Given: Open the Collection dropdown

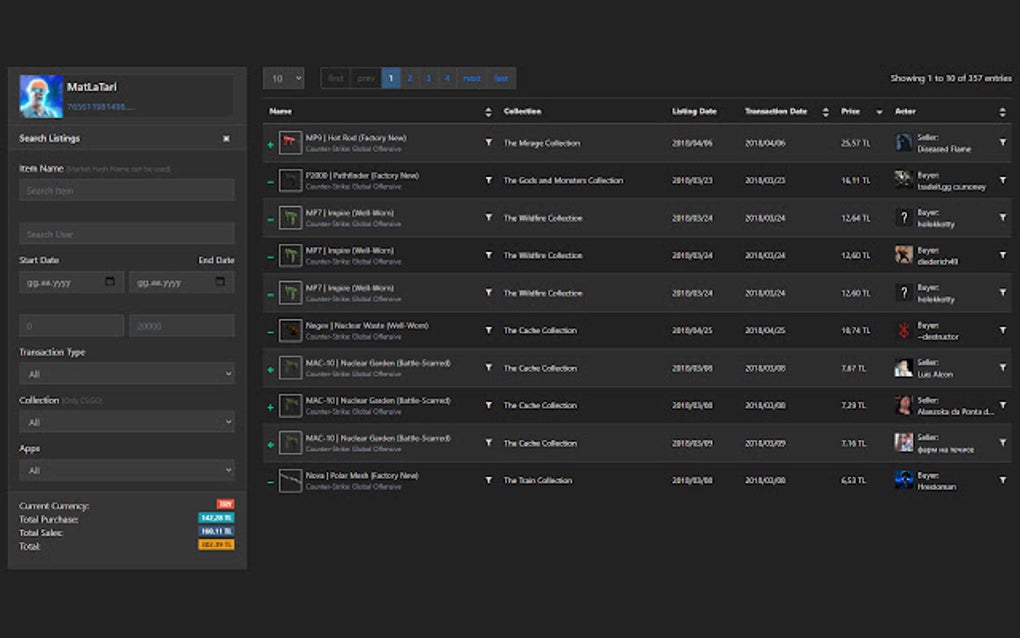Looking at the screenshot, I should [127, 421].
